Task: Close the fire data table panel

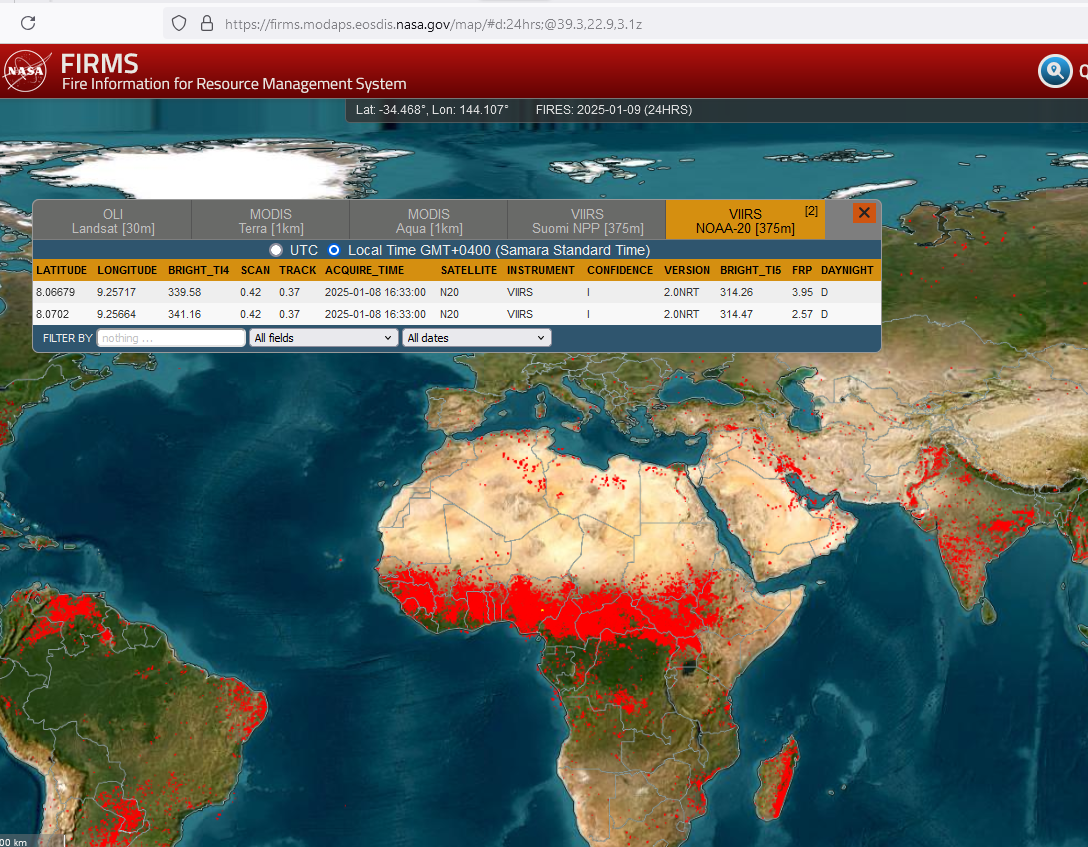Action: coord(864,213)
